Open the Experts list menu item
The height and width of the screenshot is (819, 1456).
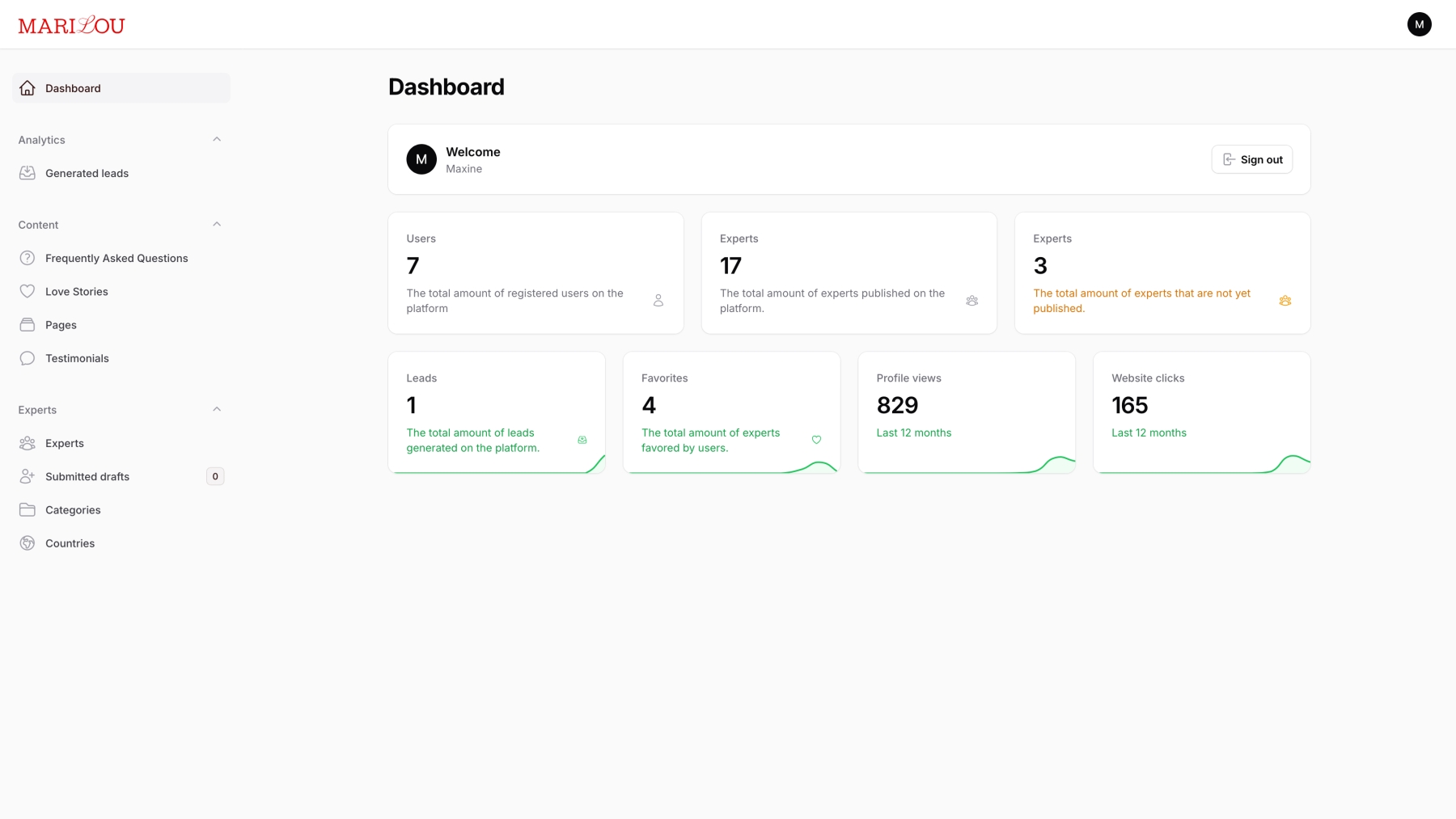(65, 443)
